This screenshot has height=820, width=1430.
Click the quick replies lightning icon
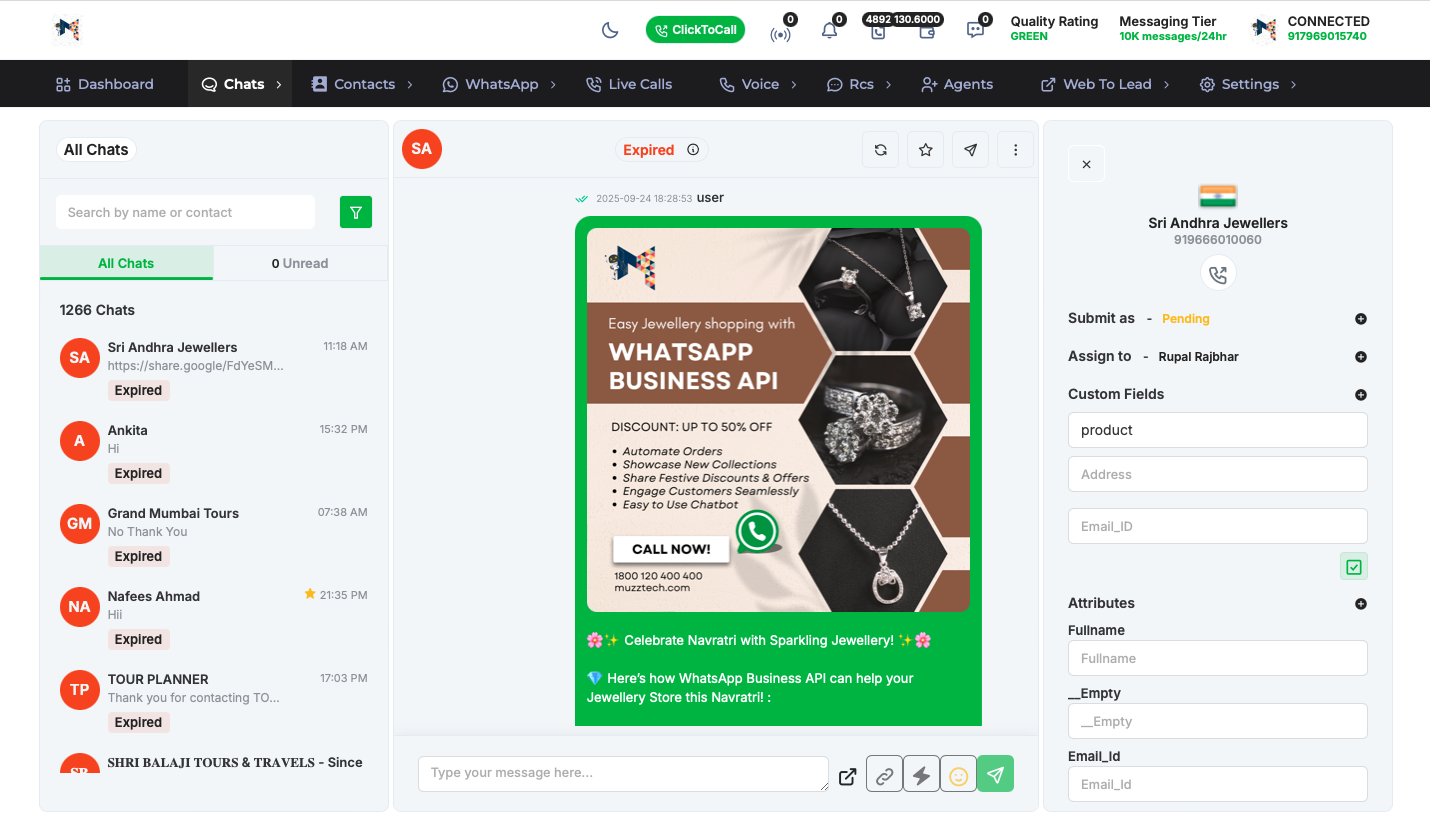click(x=921, y=776)
